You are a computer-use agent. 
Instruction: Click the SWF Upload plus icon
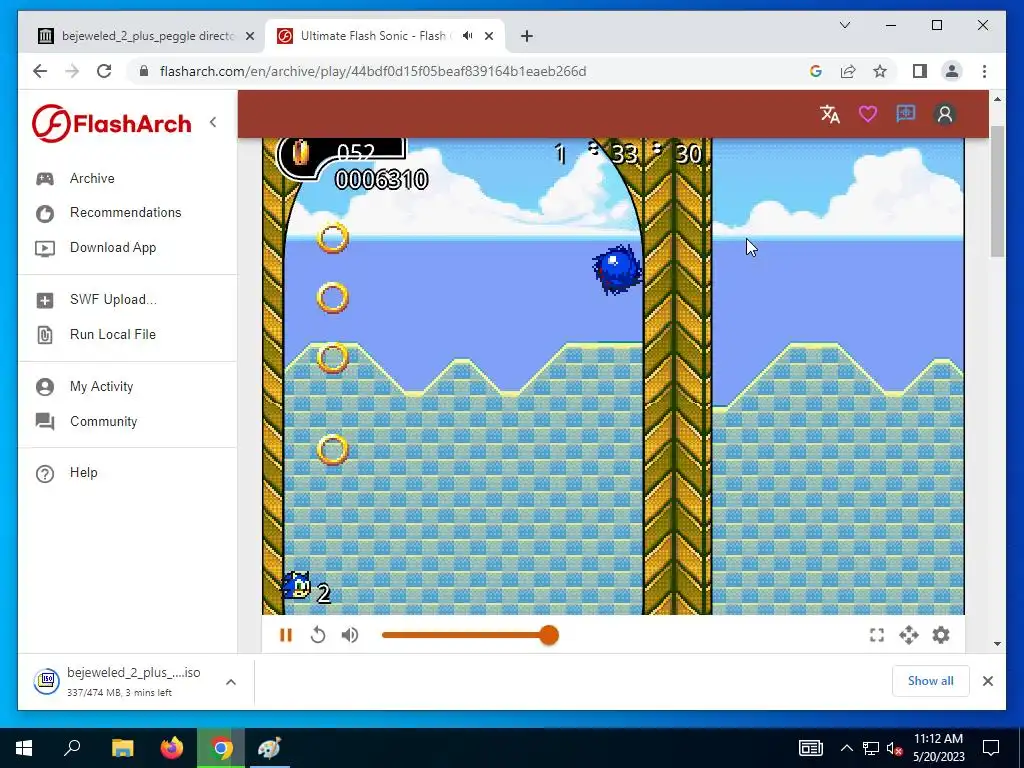45,300
